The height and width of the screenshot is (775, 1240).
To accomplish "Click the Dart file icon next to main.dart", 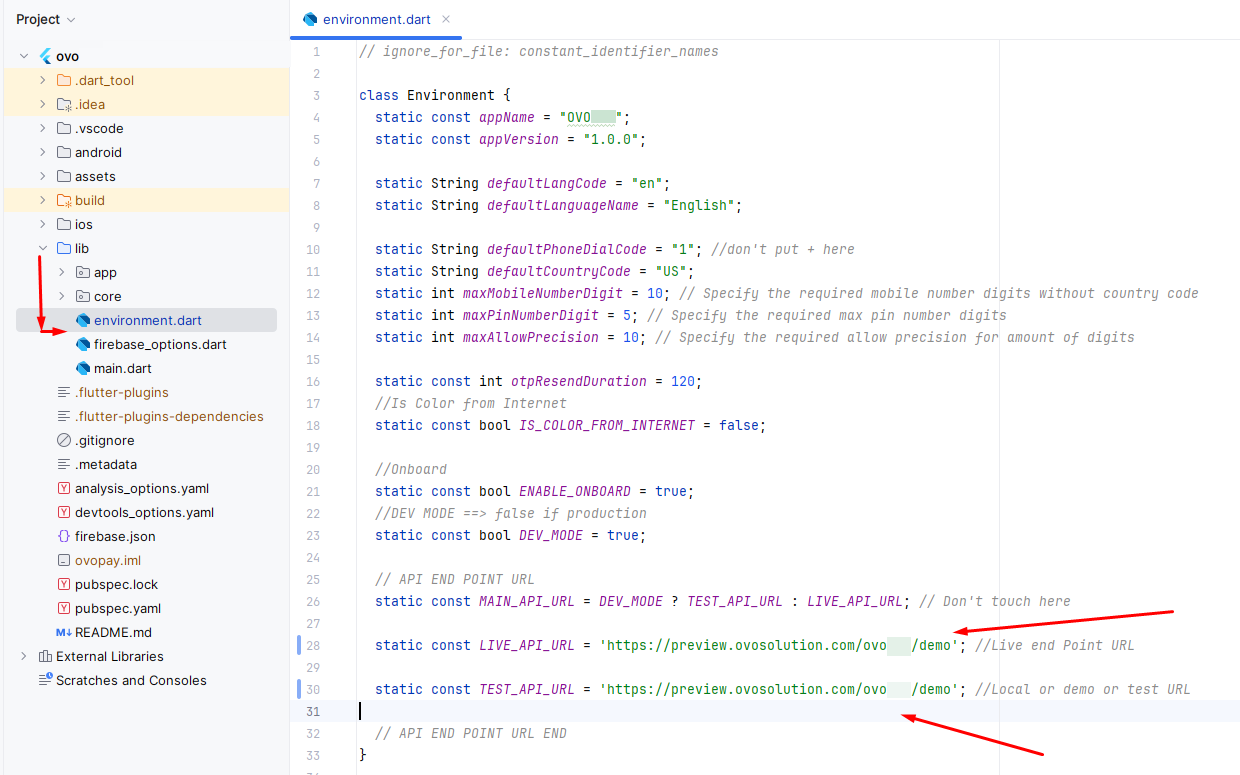I will pyautogui.click(x=83, y=369).
